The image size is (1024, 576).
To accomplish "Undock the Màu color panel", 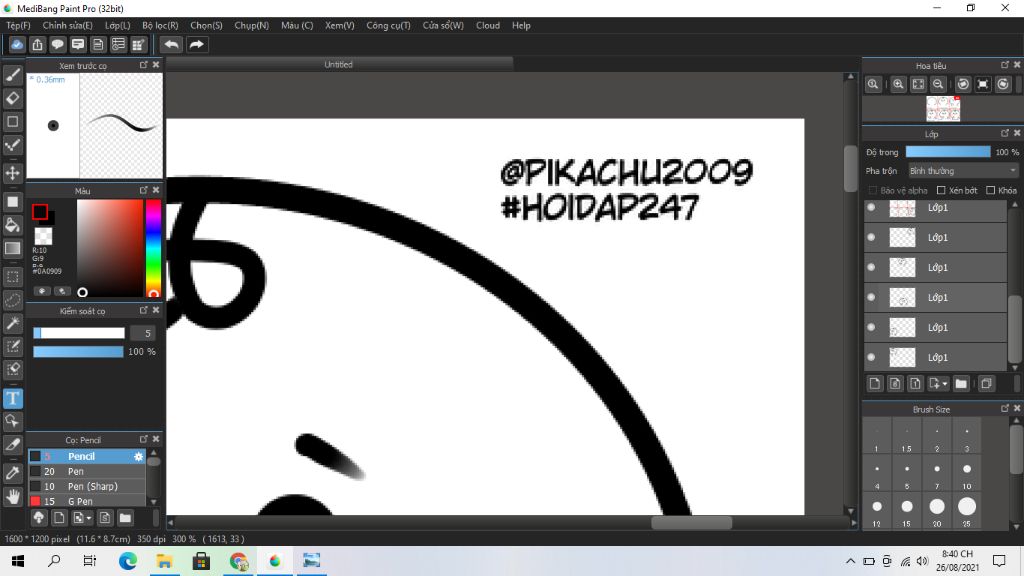I will 144,190.
